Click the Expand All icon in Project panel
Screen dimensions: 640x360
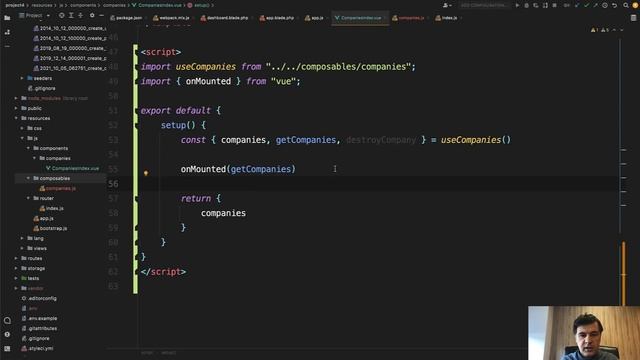[x=71, y=16]
